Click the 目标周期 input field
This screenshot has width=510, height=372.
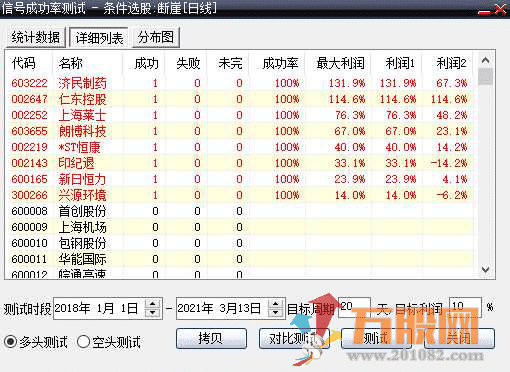click(354, 308)
